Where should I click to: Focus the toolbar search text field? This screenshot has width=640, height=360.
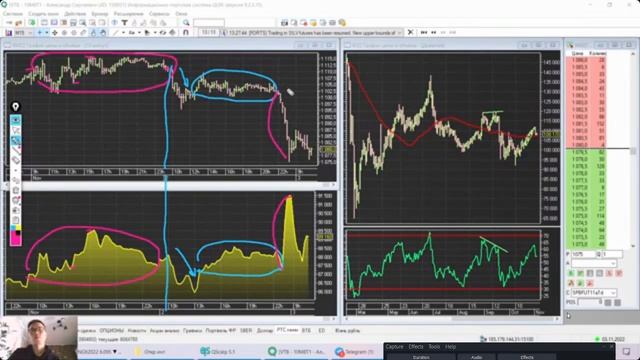point(209,23)
